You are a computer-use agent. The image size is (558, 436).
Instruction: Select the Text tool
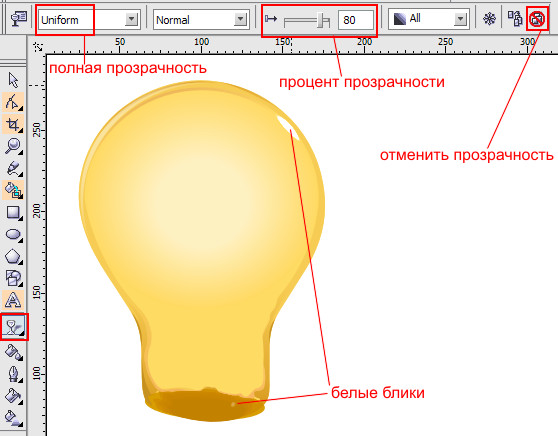coord(13,300)
